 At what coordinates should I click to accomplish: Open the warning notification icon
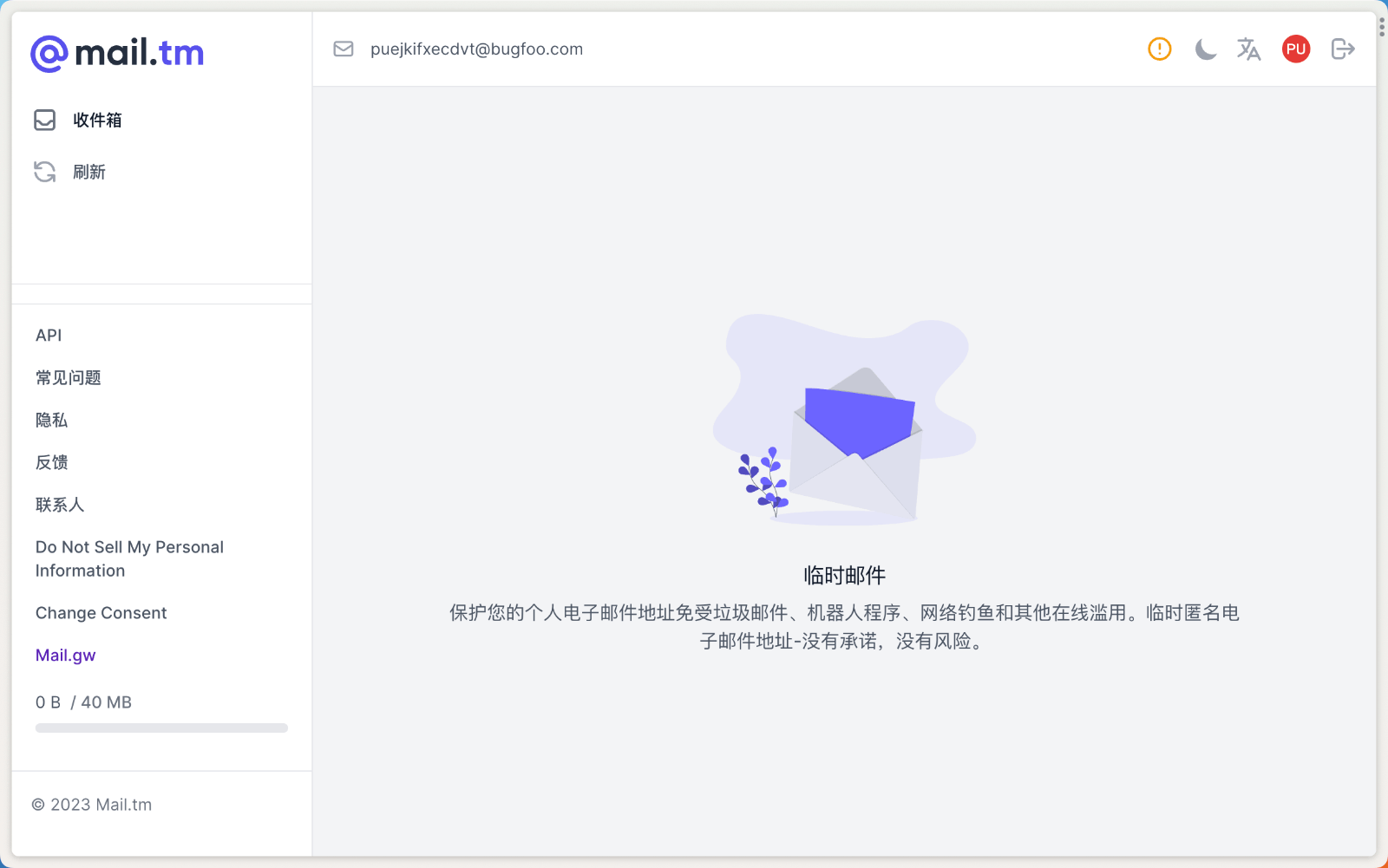(1159, 49)
